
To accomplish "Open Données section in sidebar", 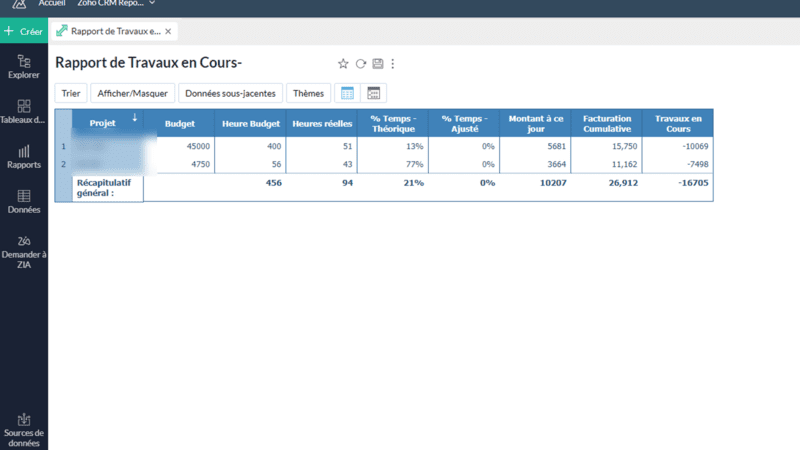I will tap(24, 201).
